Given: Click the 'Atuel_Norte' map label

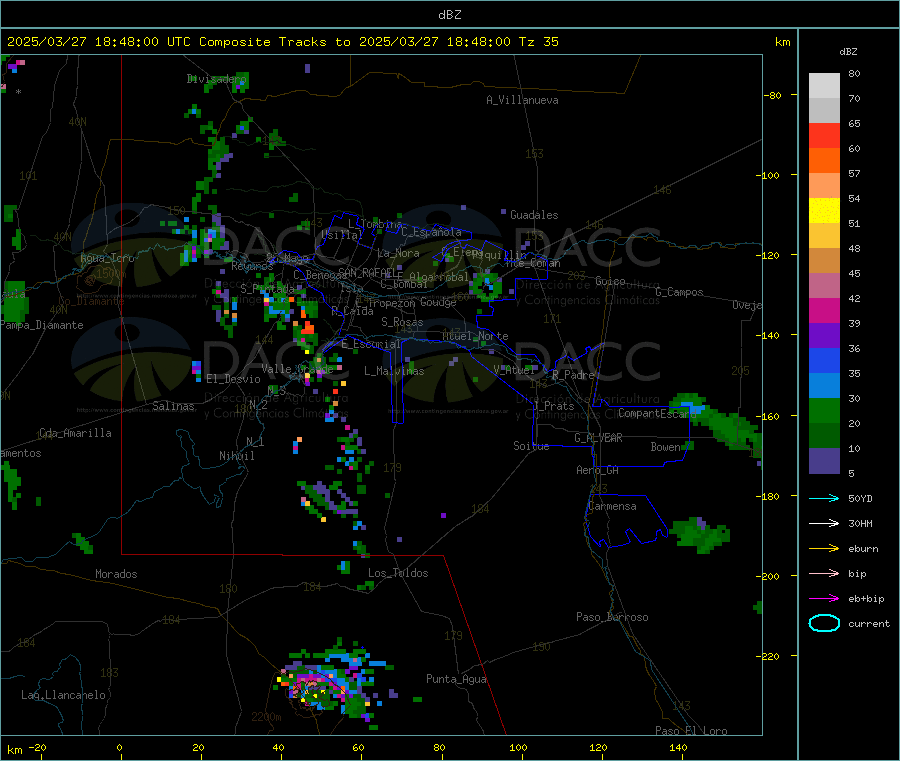Looking at the screenshot, I should (475, 336).
